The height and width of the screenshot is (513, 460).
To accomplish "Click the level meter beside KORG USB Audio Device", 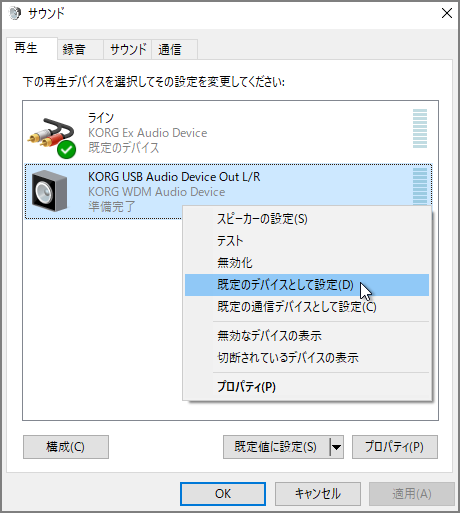I will [420, 186].
